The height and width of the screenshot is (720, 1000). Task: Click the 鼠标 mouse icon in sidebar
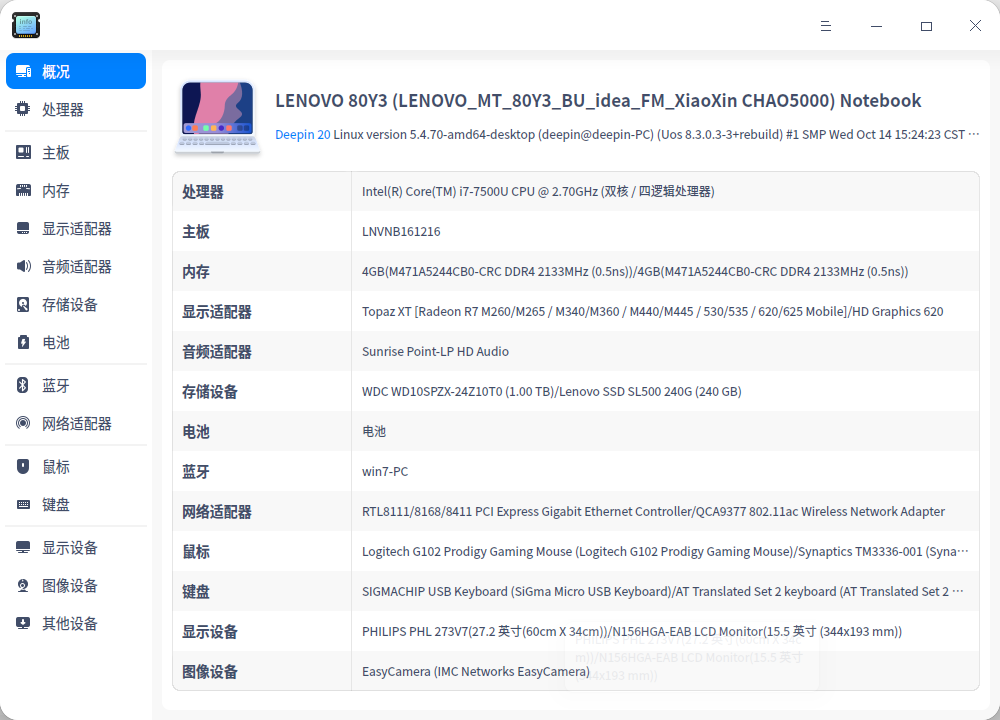(x=23, y=466)
